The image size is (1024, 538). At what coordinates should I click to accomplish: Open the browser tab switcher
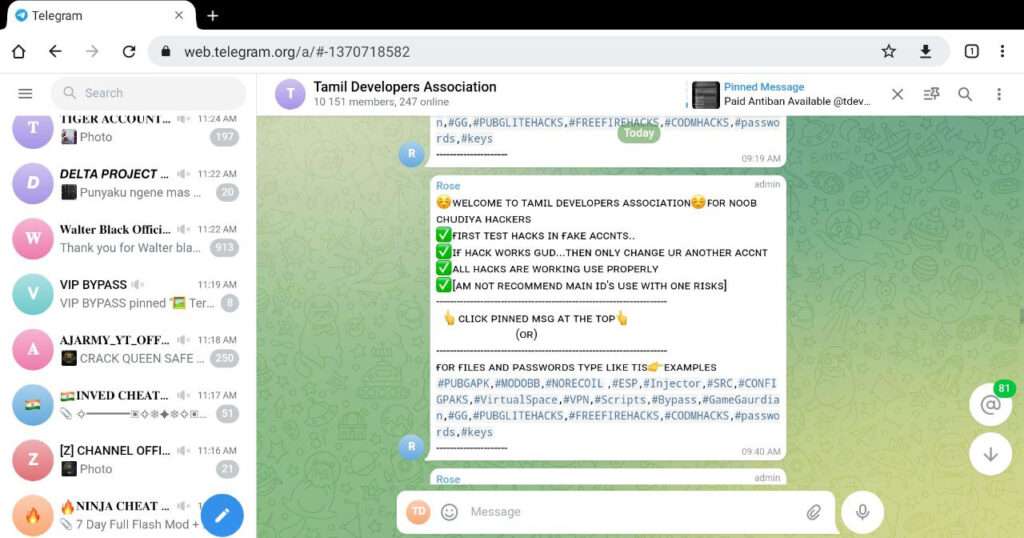[x=971, y=52]
